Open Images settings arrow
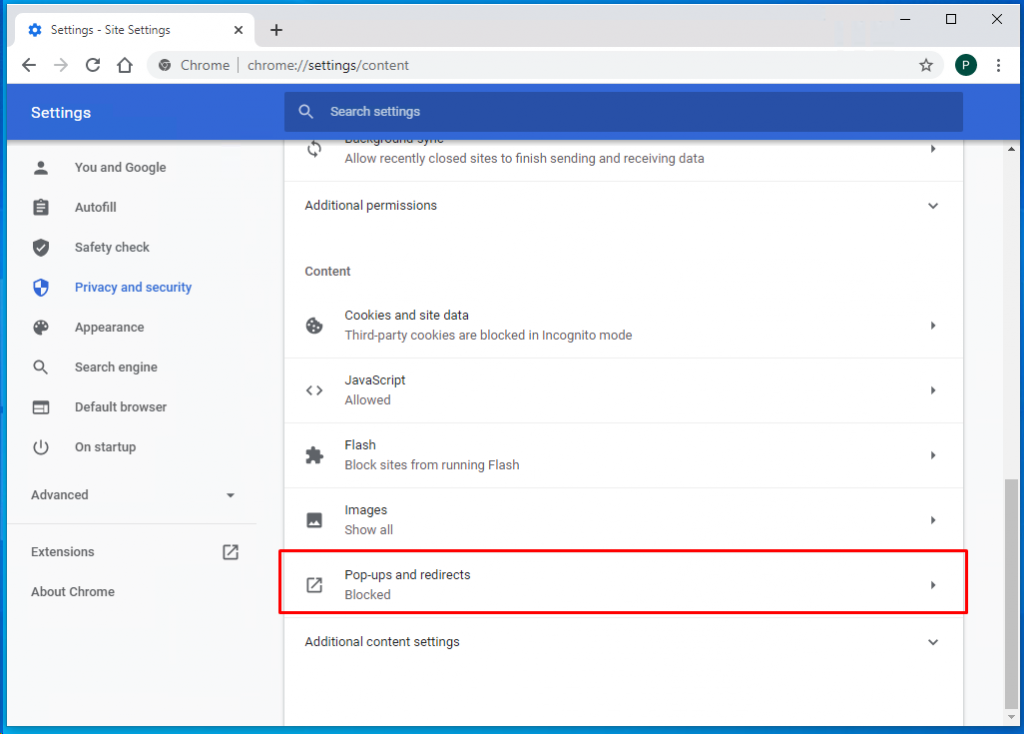This screenshot has height=734, width=1024. (933, 520)
